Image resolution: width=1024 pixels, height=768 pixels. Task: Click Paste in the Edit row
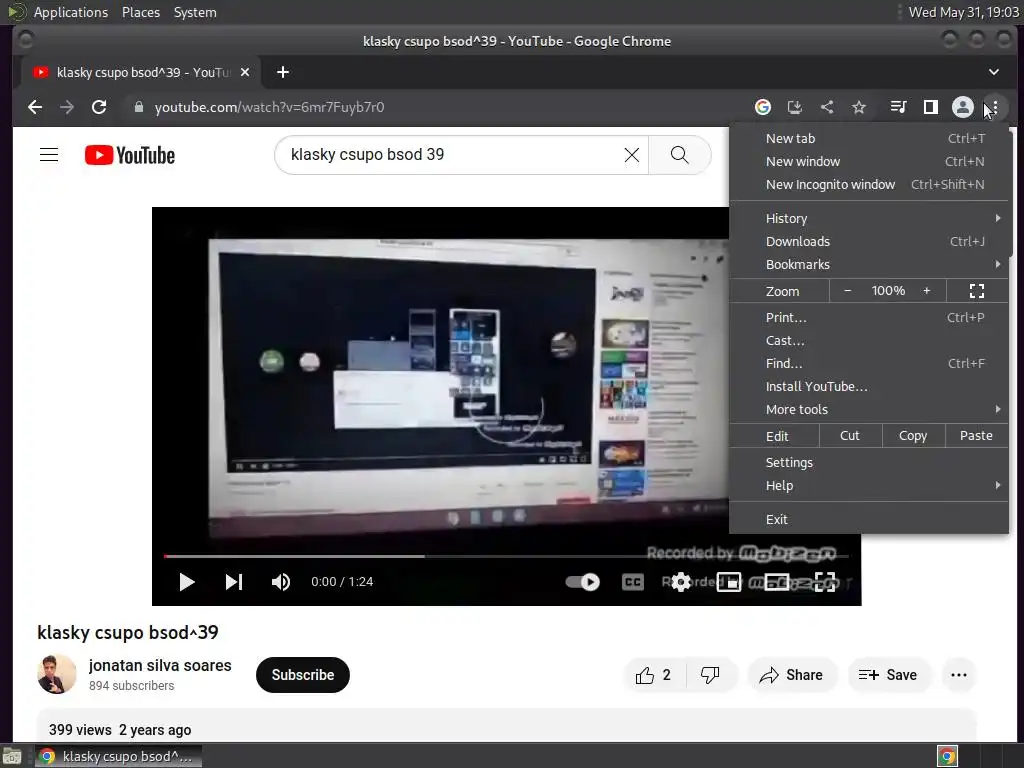click(976, 436)
